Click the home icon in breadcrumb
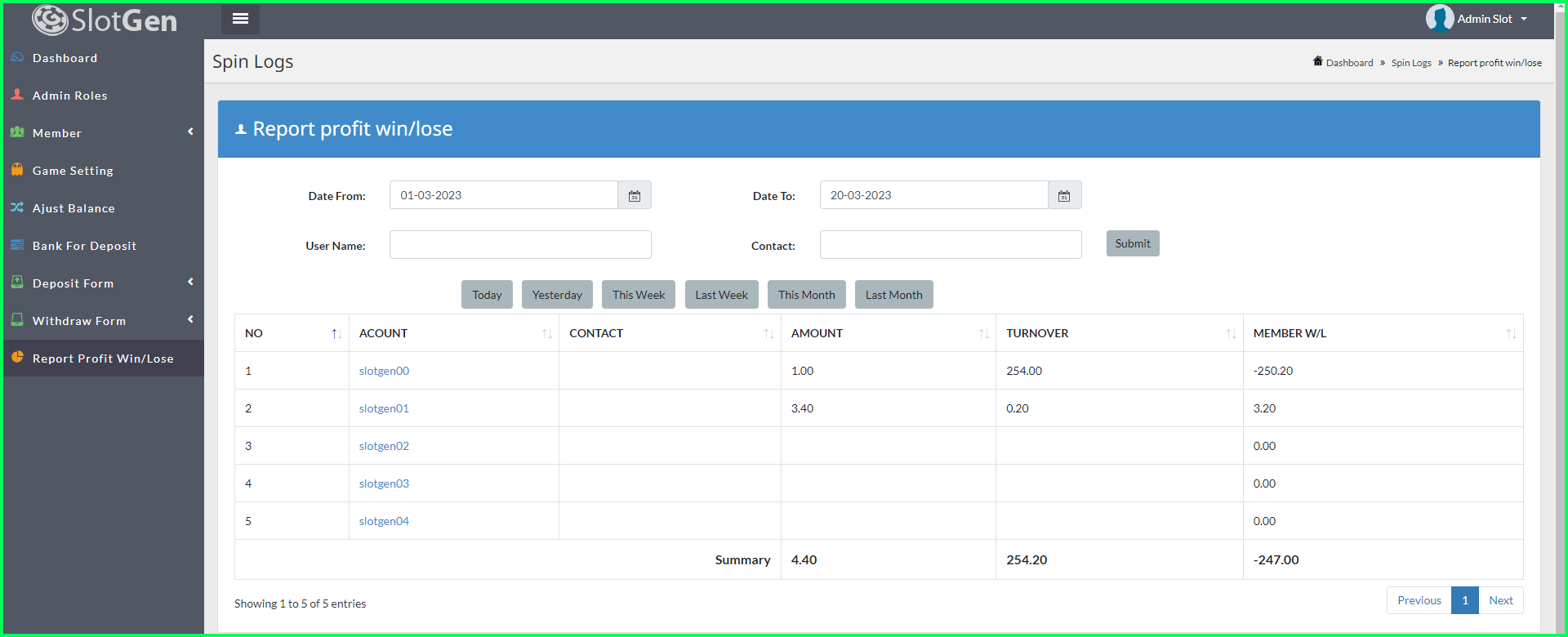 (1317, 61)
